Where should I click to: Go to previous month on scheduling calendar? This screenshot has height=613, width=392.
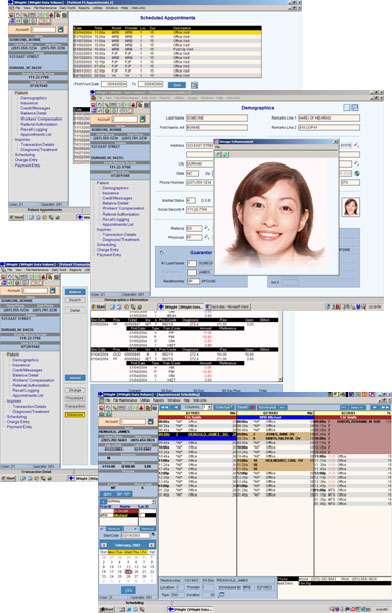point(104,545)
